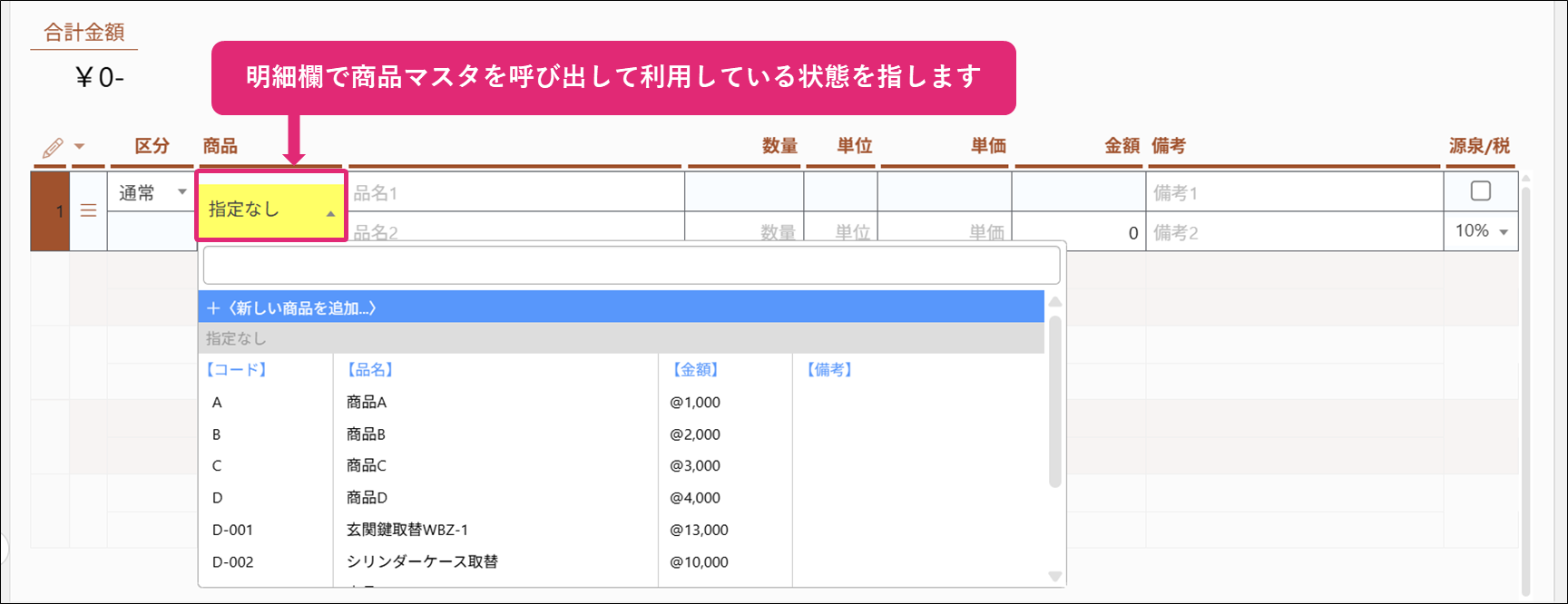Choose 指定なし in the product list

pyautogui.click(x=621, y=338)
